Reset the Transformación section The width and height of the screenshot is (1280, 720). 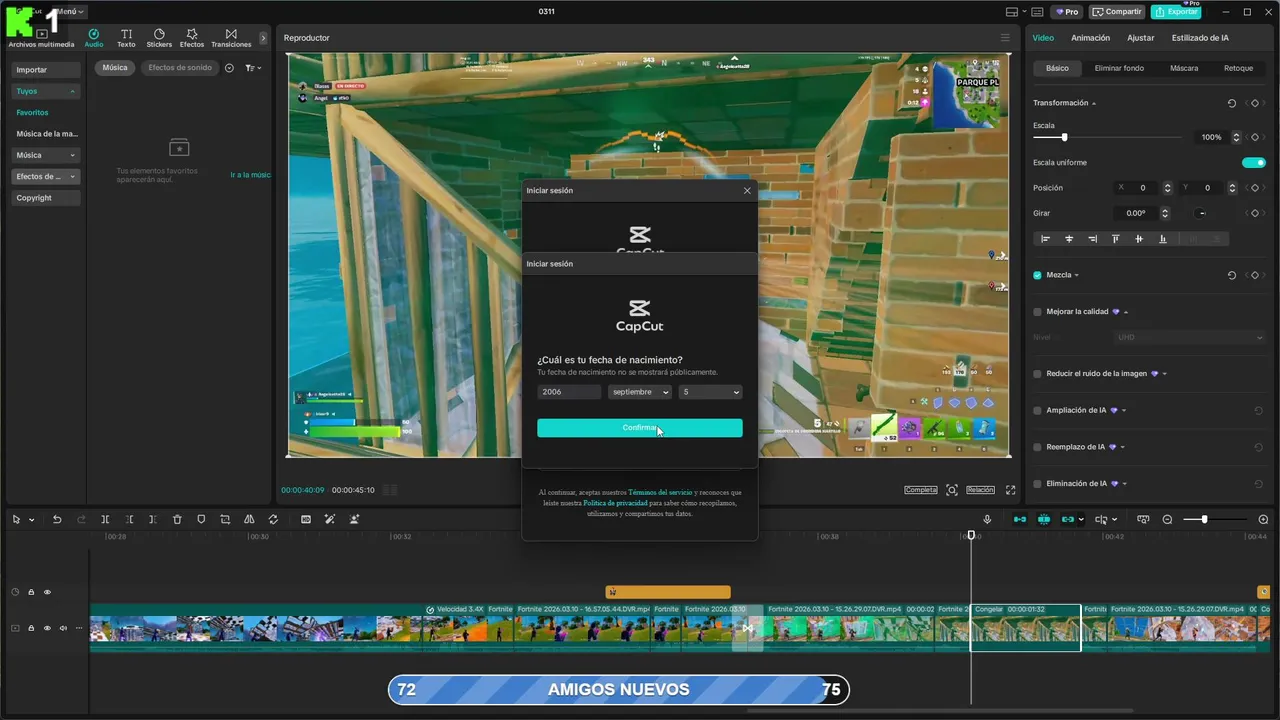pos(1231,103)
